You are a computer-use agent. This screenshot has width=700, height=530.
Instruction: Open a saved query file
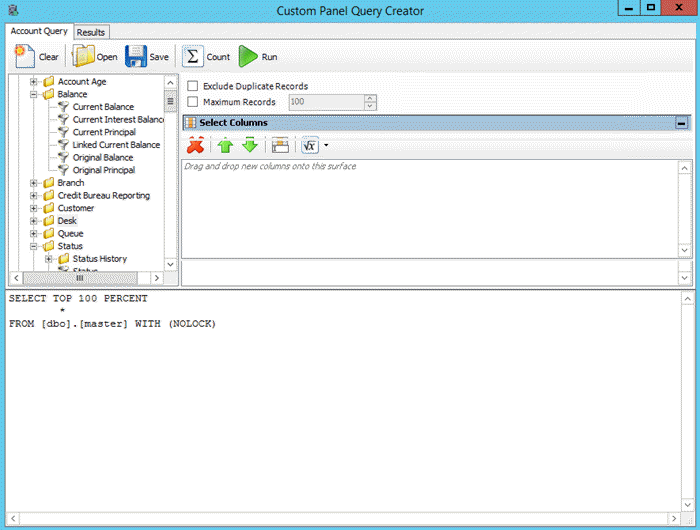83,57
